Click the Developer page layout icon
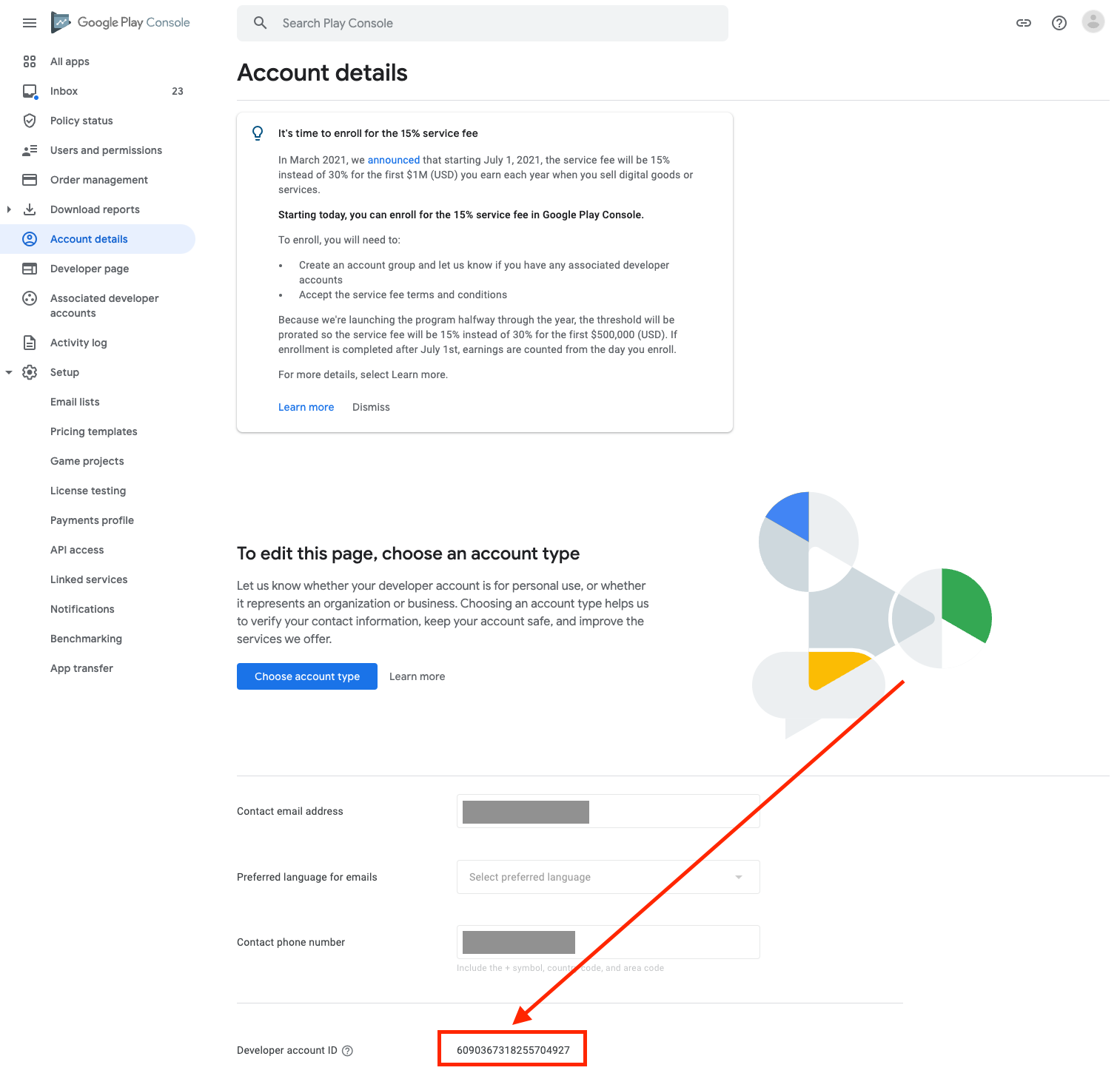This screenshot has height=1076, width=1120. point(30,269)
